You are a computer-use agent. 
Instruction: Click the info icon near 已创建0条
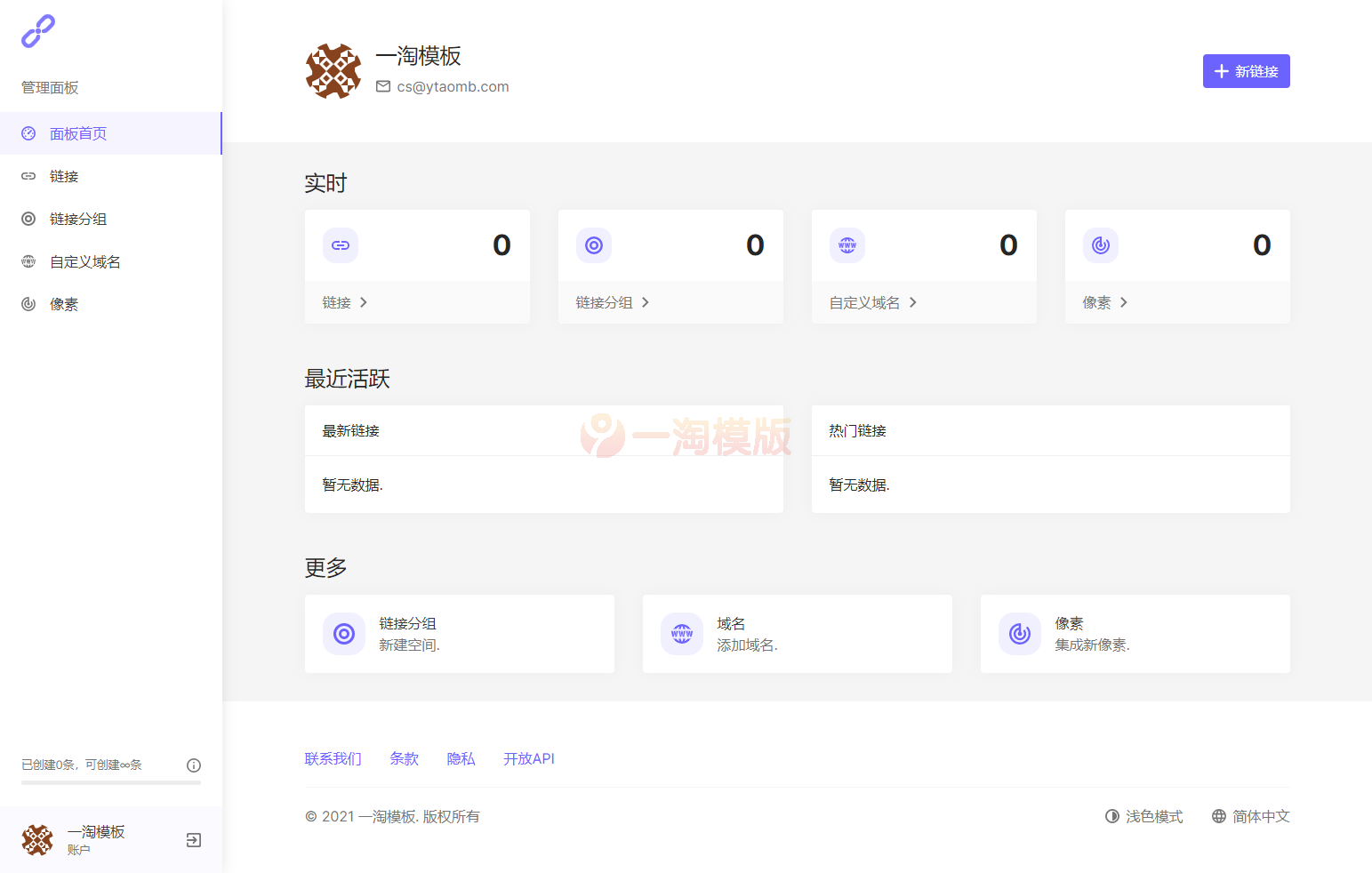point(194,765)
